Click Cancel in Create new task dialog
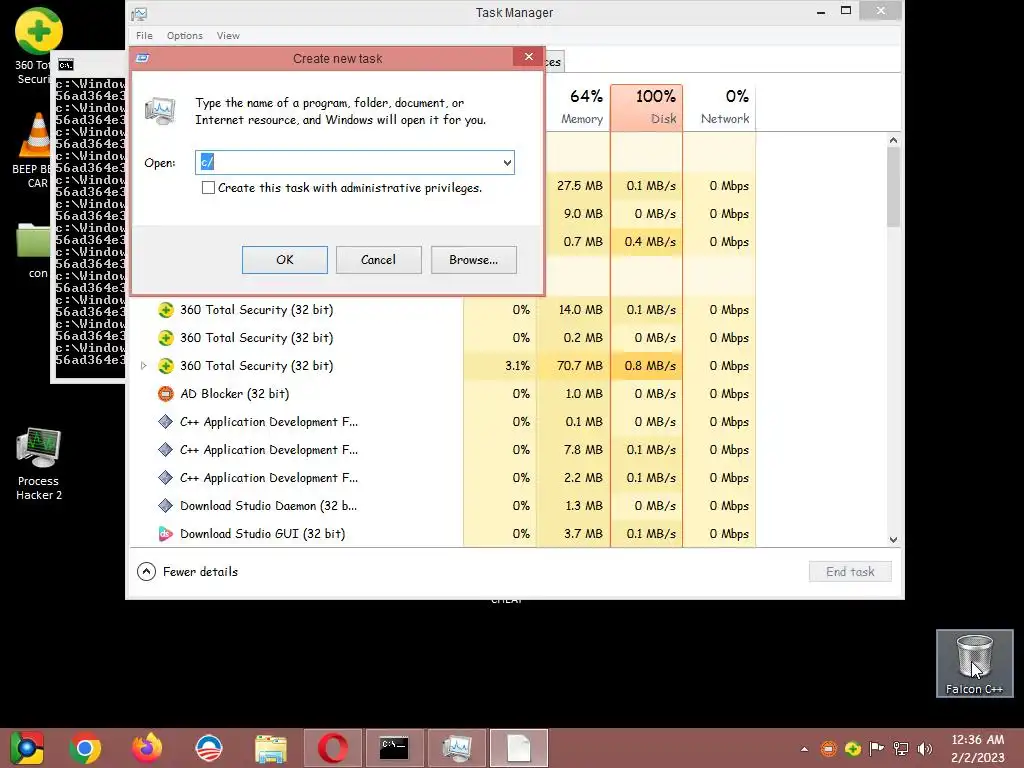Image resolution: width=1024 pixels, height=768 pixels. point(379,260)
